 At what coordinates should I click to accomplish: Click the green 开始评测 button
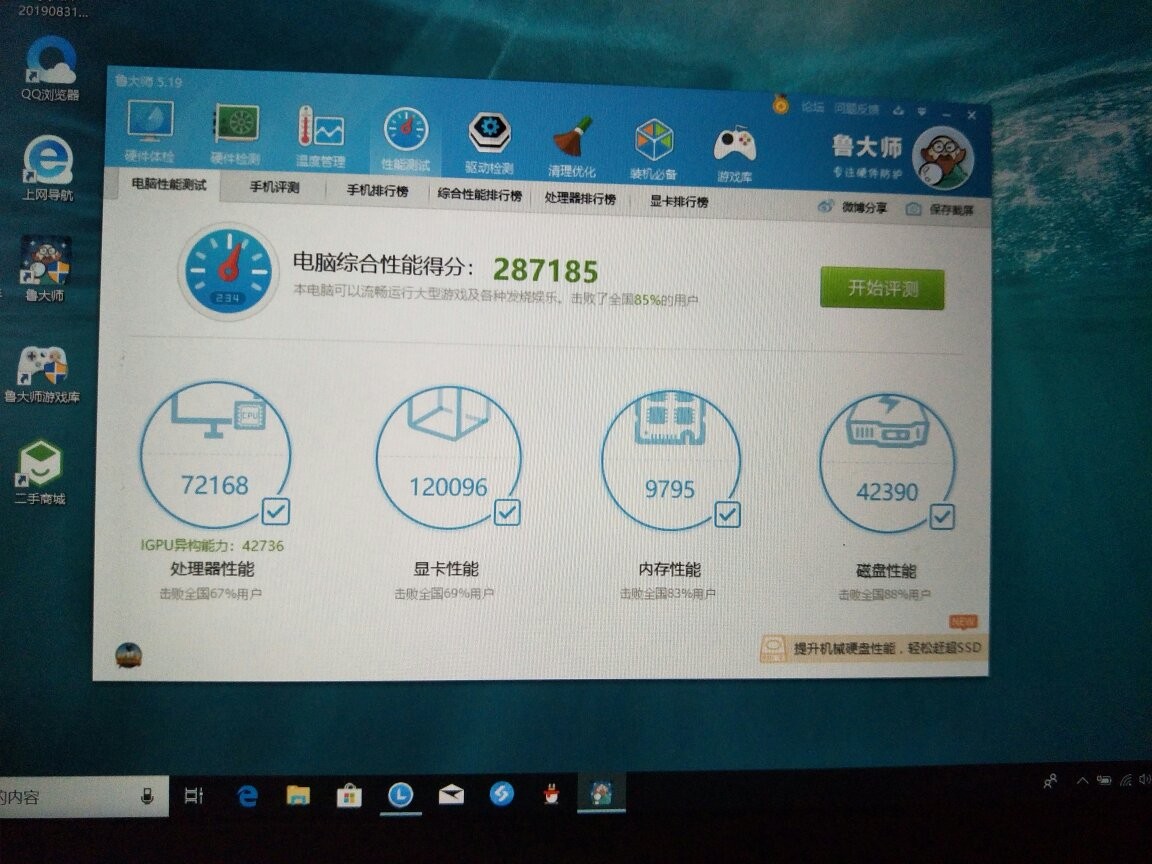click(882, 288)
